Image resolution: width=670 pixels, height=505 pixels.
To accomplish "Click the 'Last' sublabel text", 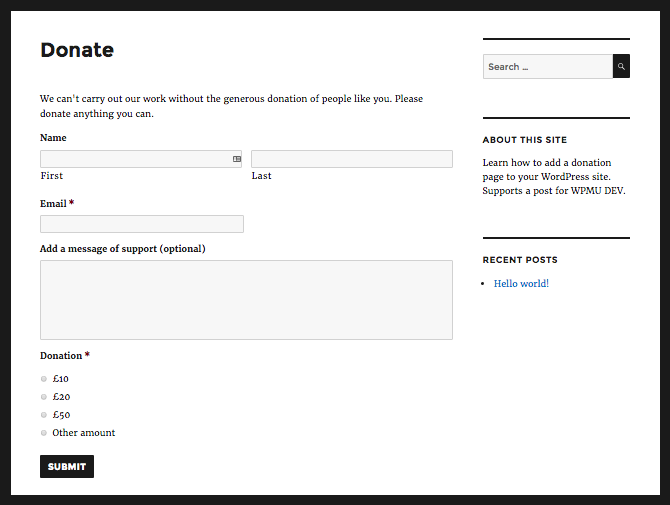I will tap(261, 176).
